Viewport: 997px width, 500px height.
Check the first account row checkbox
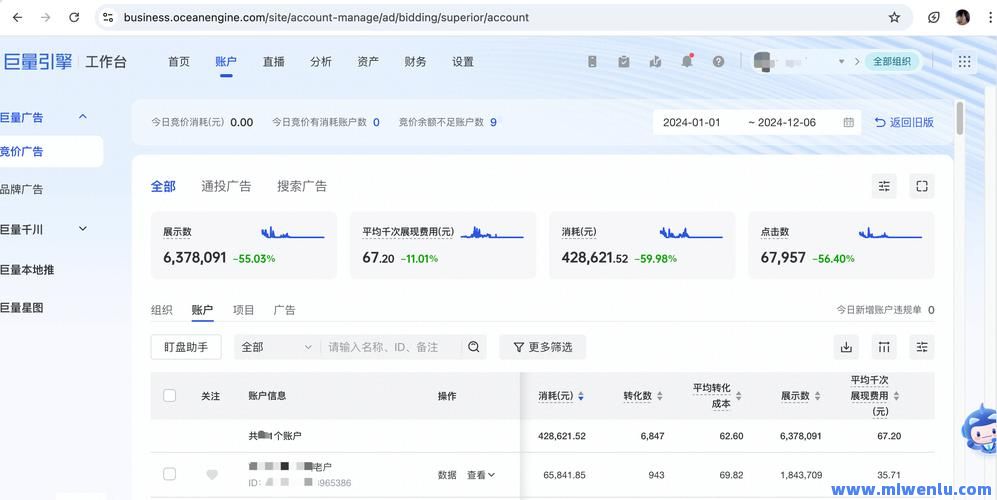tap(169, 474)
